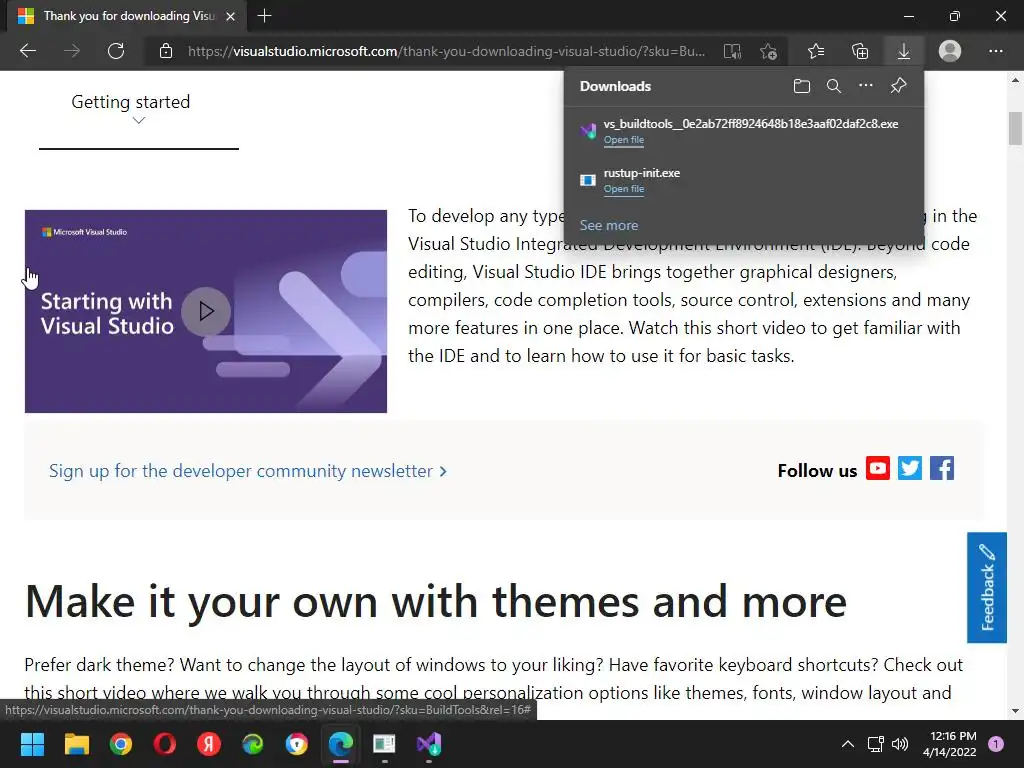Open the browser profile avatar
1024x768 pixels.
click(x=950, y=51)
